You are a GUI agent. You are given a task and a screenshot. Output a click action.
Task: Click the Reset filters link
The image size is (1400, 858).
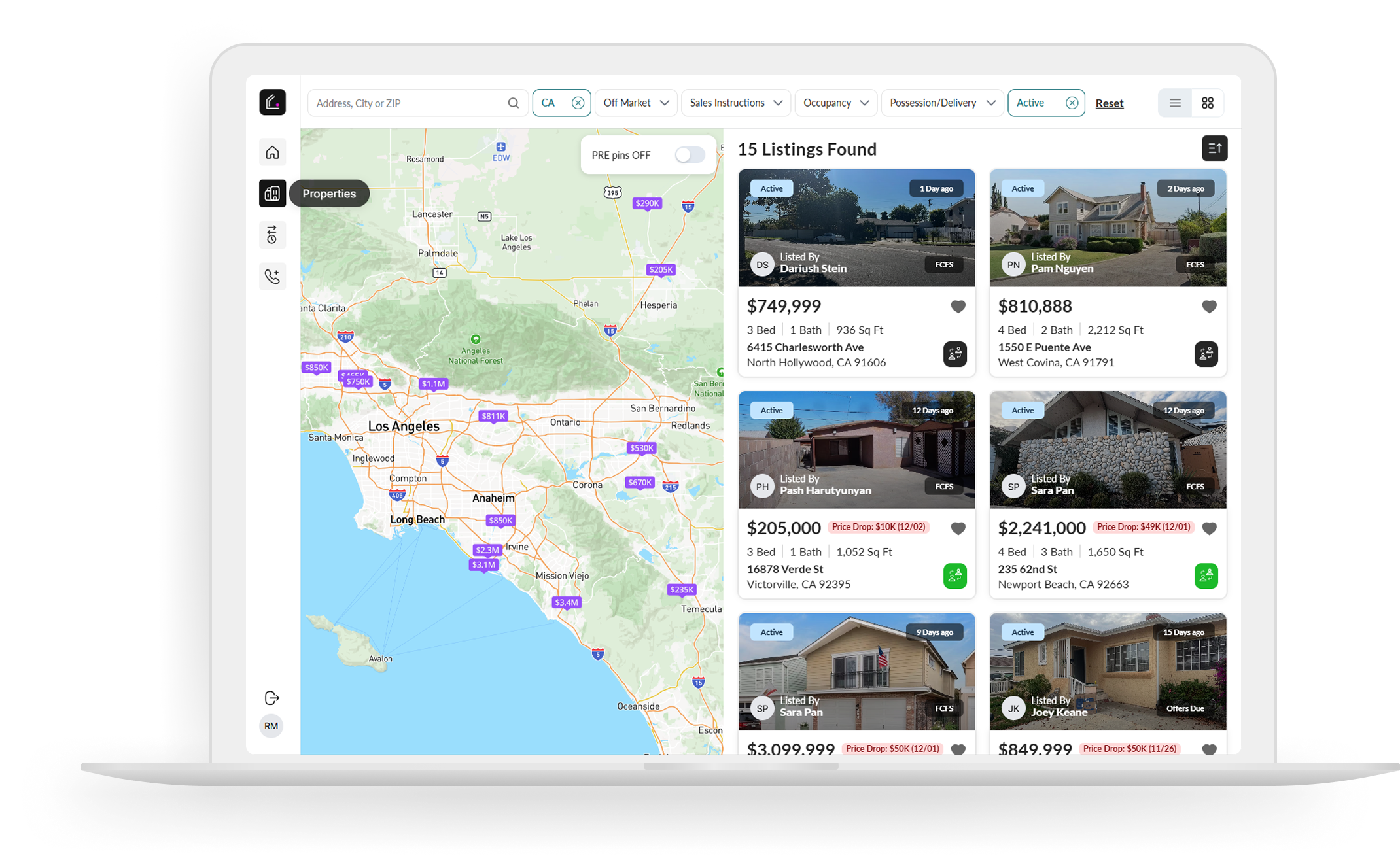(x=1110, y=103)
